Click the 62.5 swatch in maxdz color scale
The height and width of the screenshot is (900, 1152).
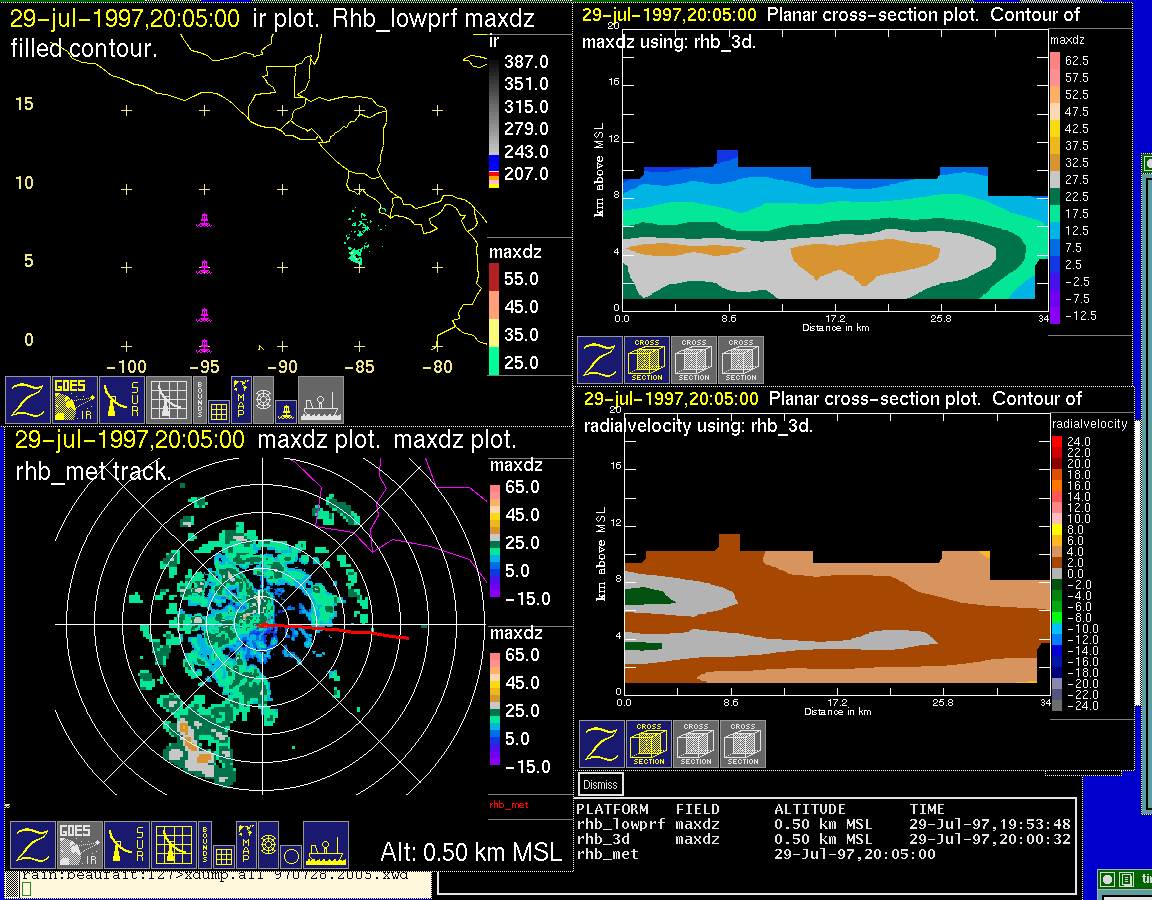point(1054,61)
